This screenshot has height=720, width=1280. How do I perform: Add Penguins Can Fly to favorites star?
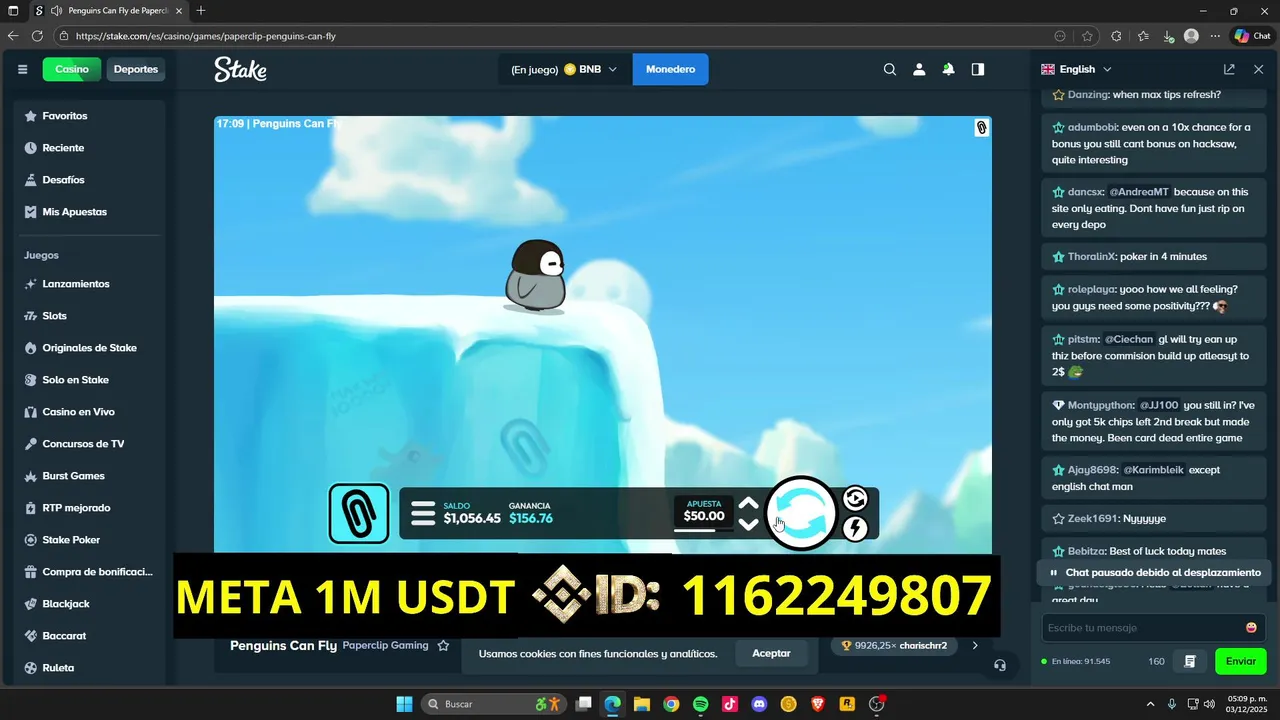coord(443,646)
